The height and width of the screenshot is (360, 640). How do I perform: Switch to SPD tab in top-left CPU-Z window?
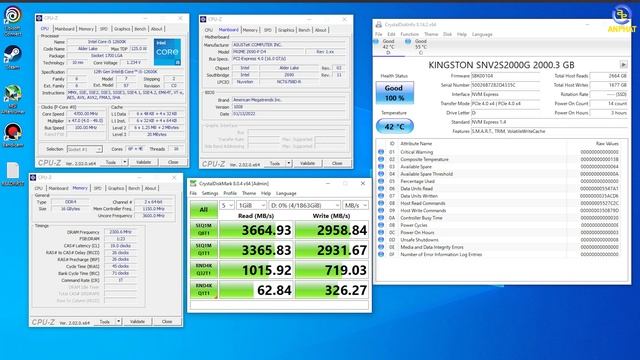pos(104,29)
